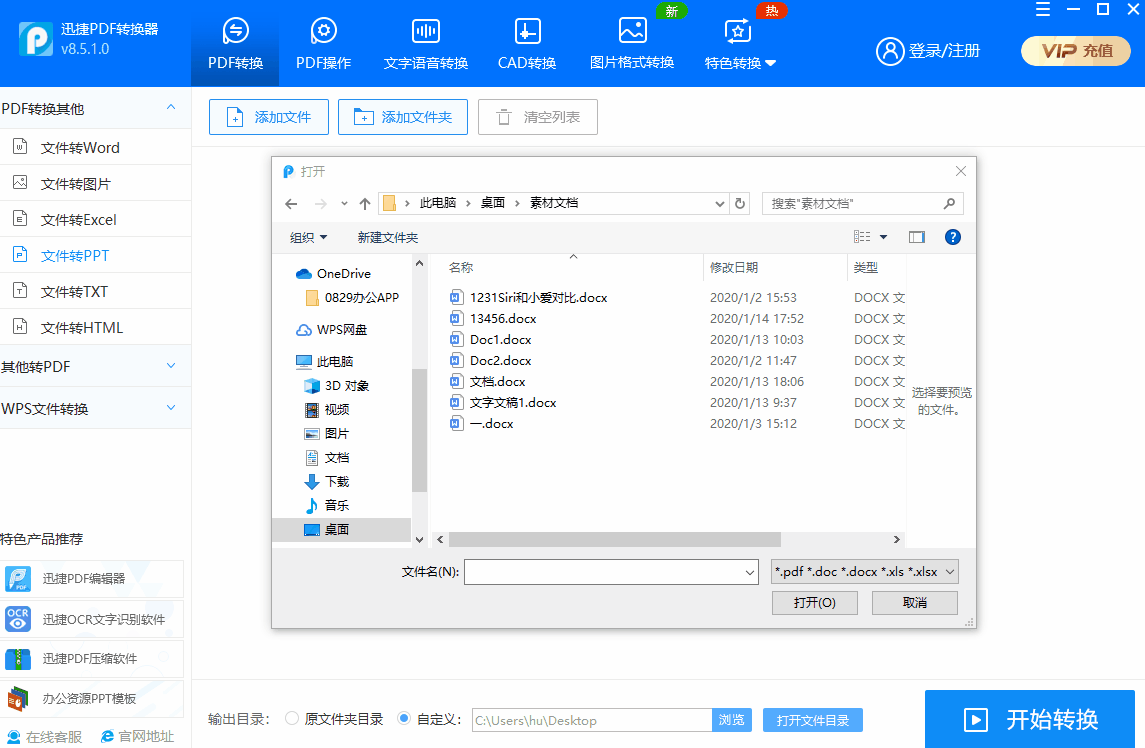Choose 文件转Word in sidebar
This screenshot has height=748, width=1145.
pos(80,148)
